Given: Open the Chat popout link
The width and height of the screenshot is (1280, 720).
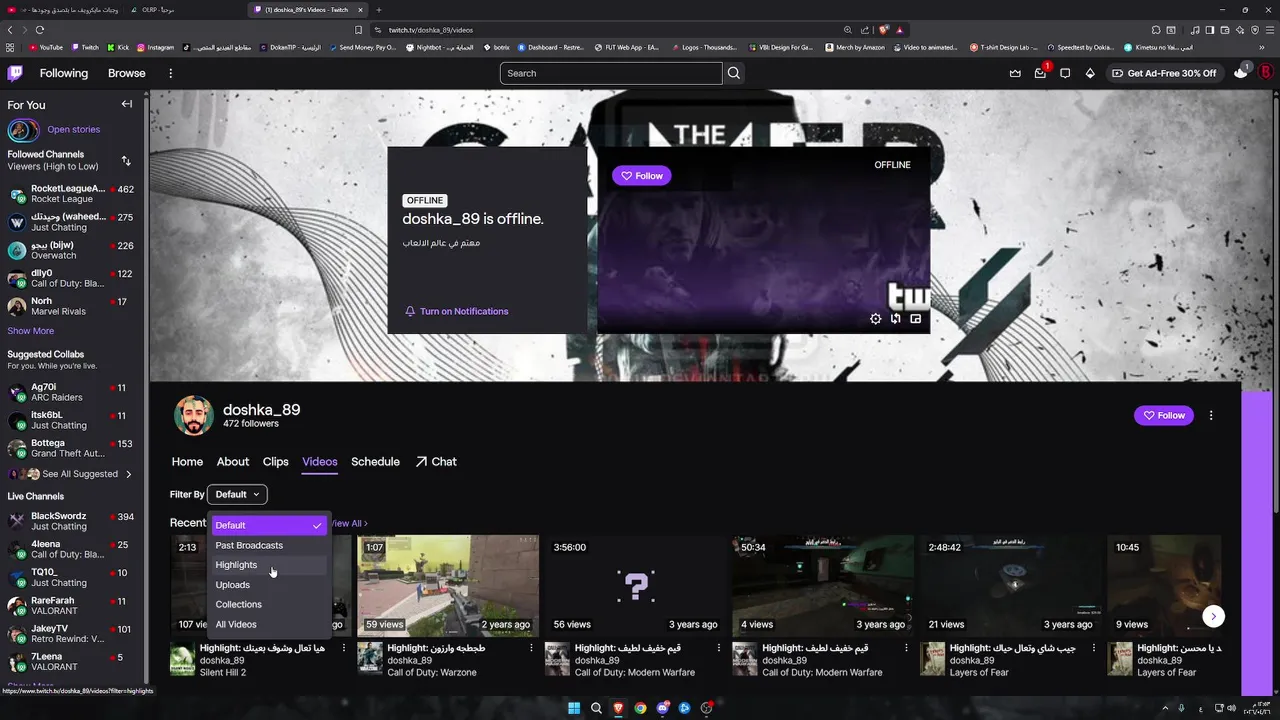Looking at the screenshot, I should pos(436,462).
